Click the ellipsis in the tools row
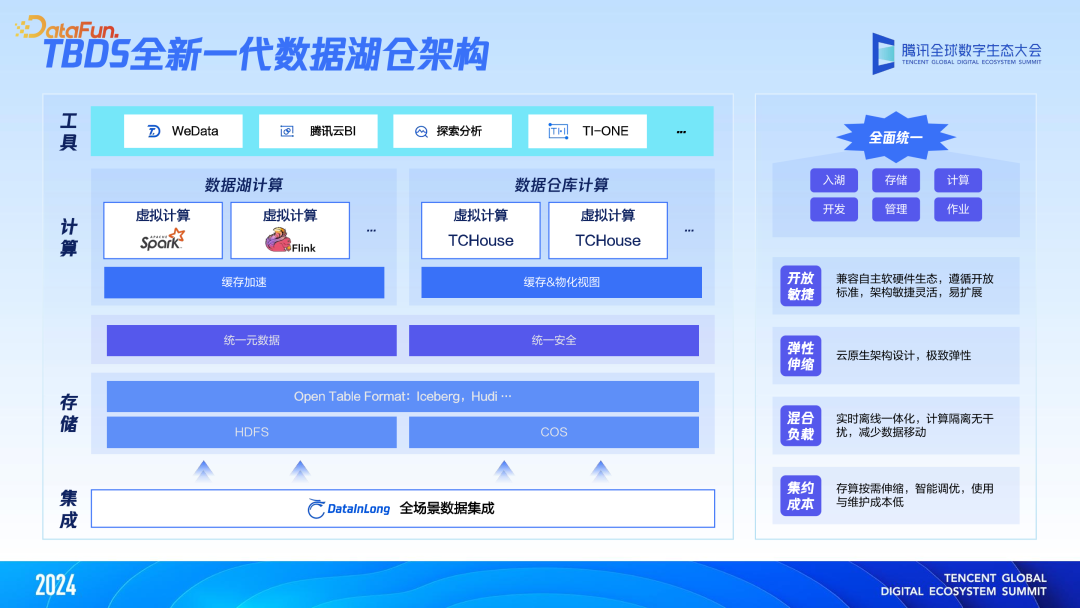This screenshot has height=608, width=1080. coord(681,132)
